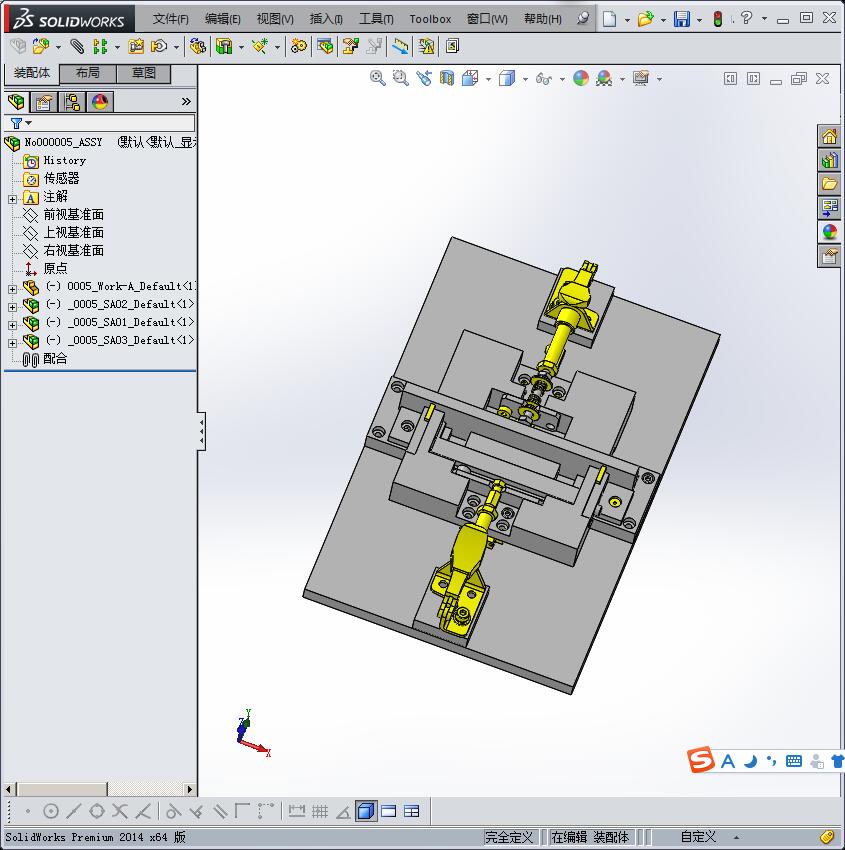Expand the _0005_SA01_Default component

point(12,325)
